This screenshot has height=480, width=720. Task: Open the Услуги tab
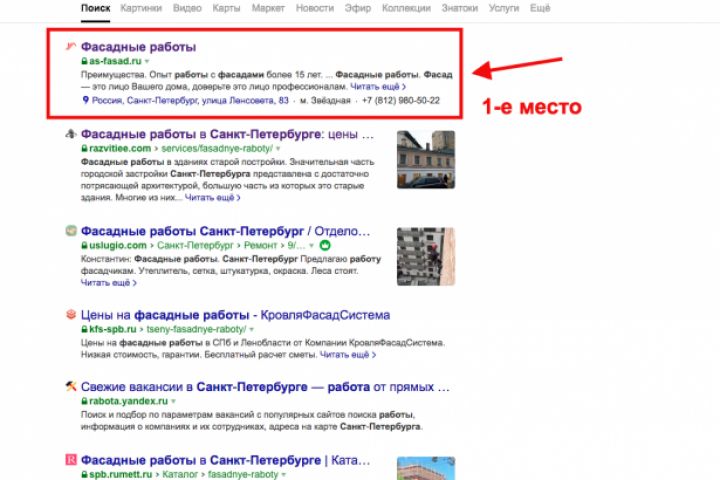click(x=503, y=8)
